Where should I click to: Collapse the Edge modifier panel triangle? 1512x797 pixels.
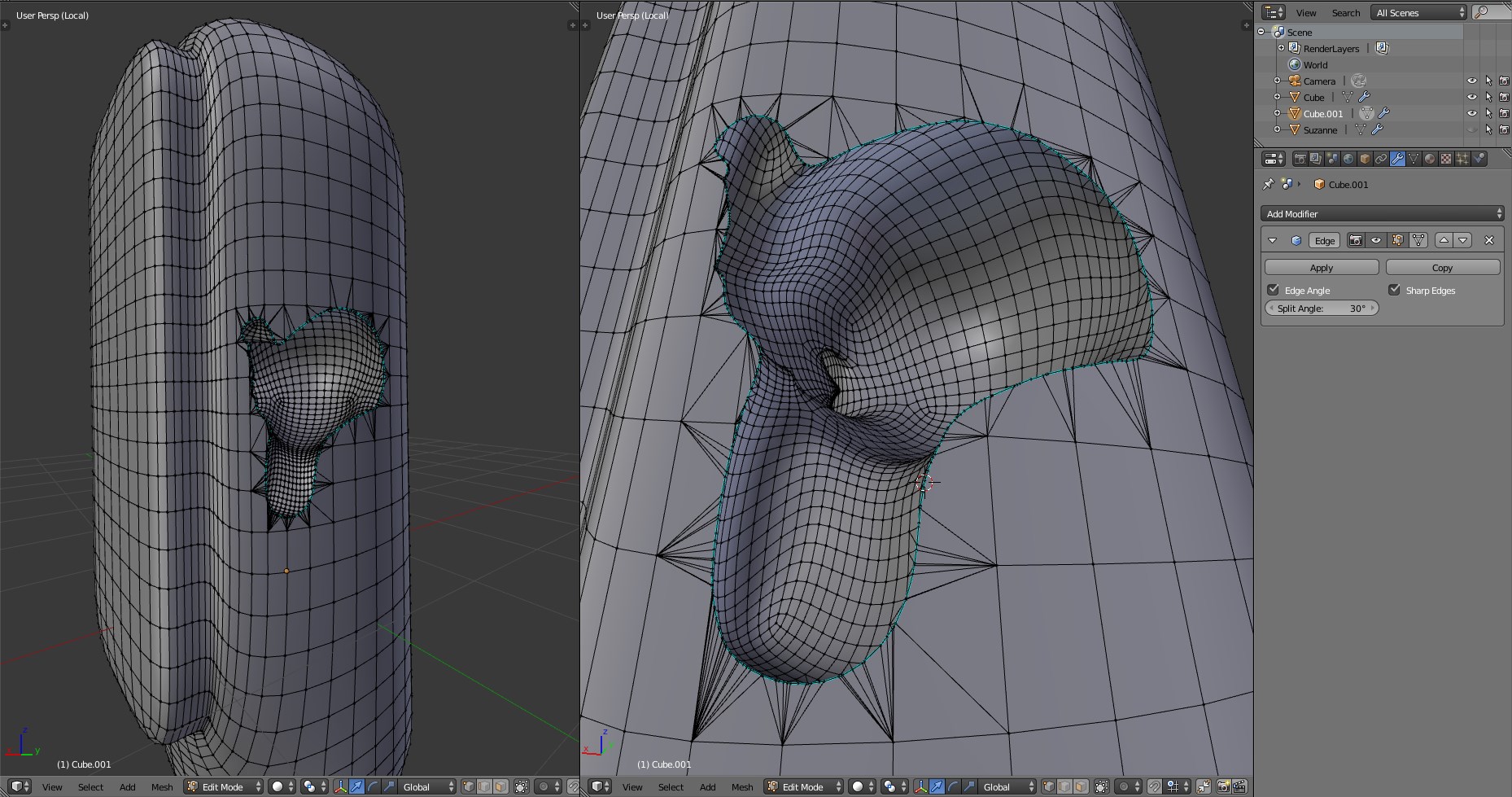pyautogui.click(x=1273, y=240)
